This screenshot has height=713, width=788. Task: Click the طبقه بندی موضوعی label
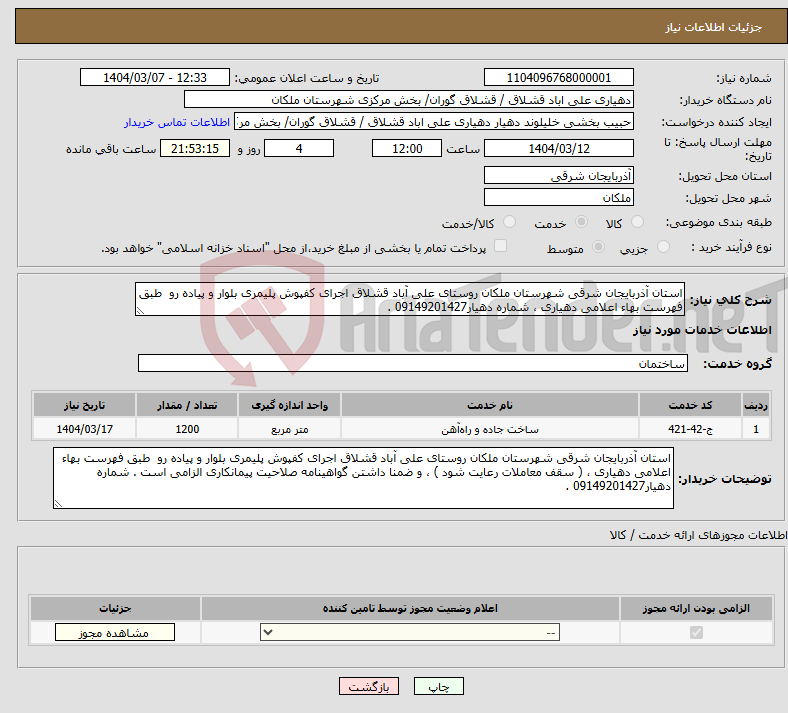click(719, 222)
